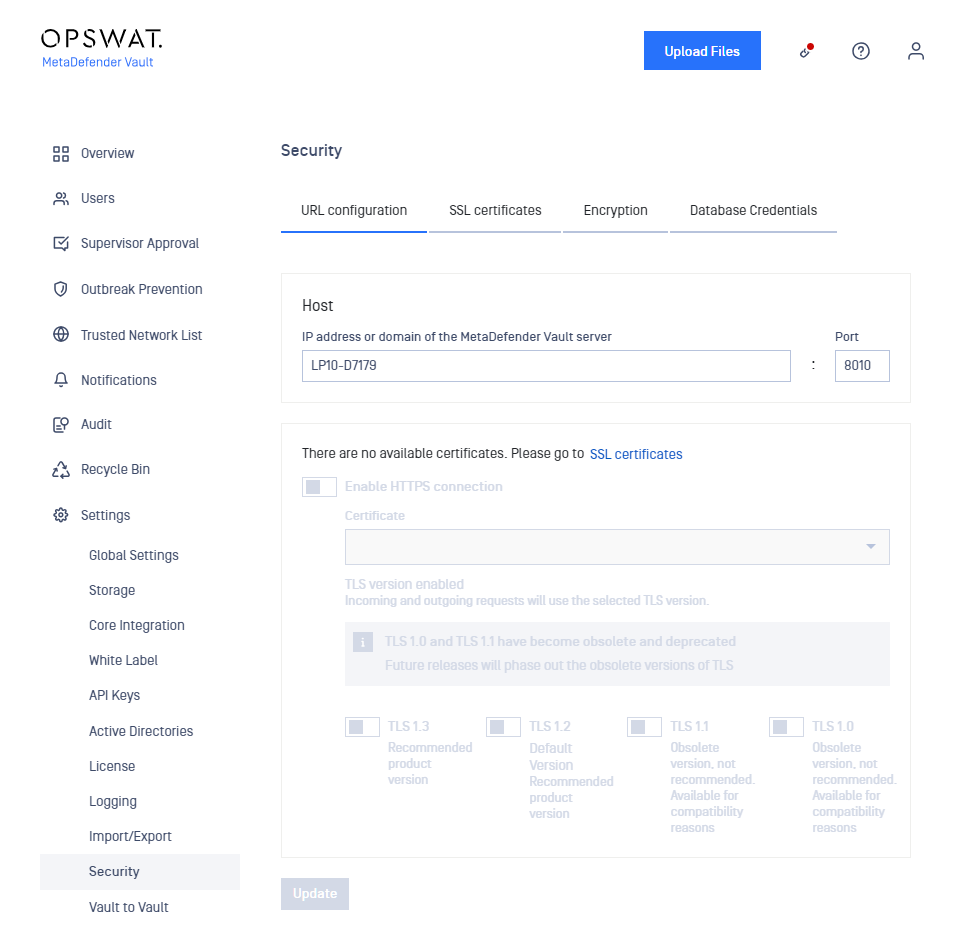Collapse the Settings sidebar section

[x=105, y=515]
